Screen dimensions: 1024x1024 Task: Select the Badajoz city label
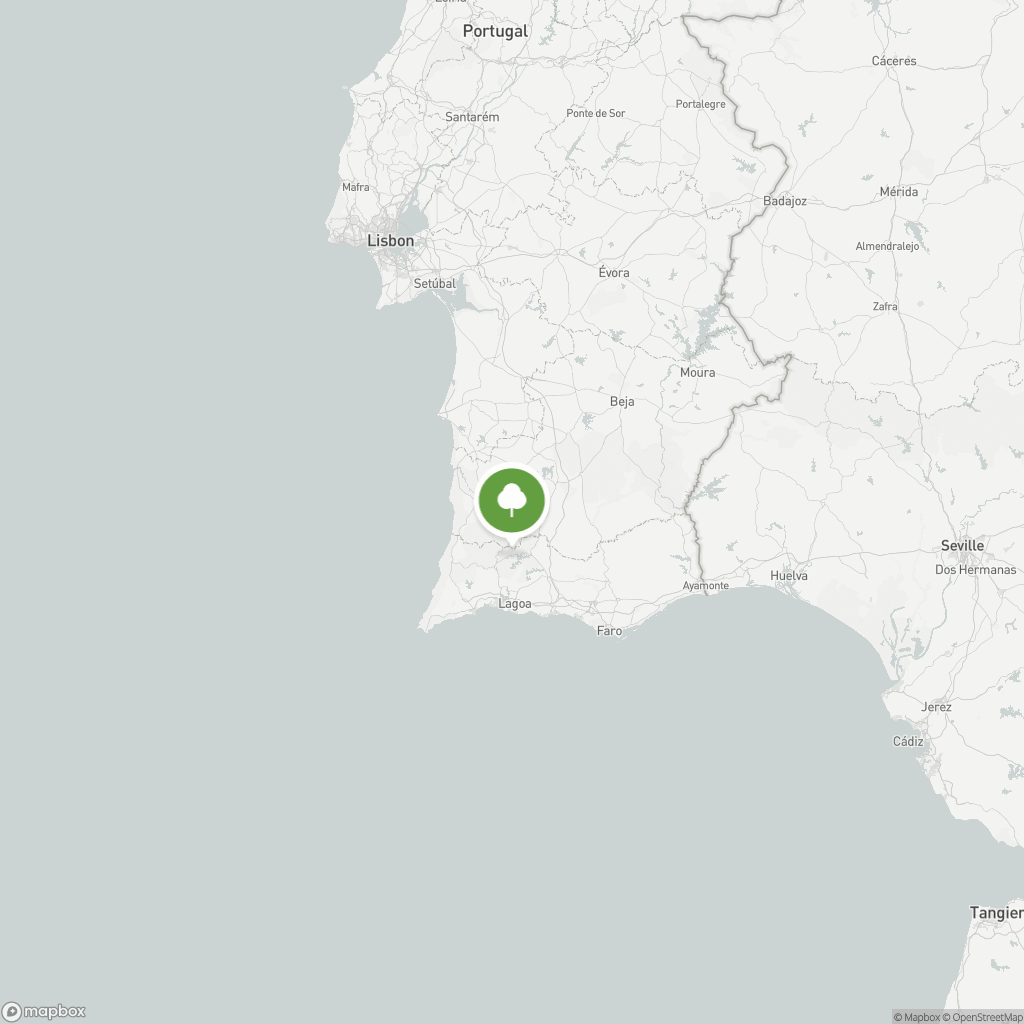click(x=784, y=201)
